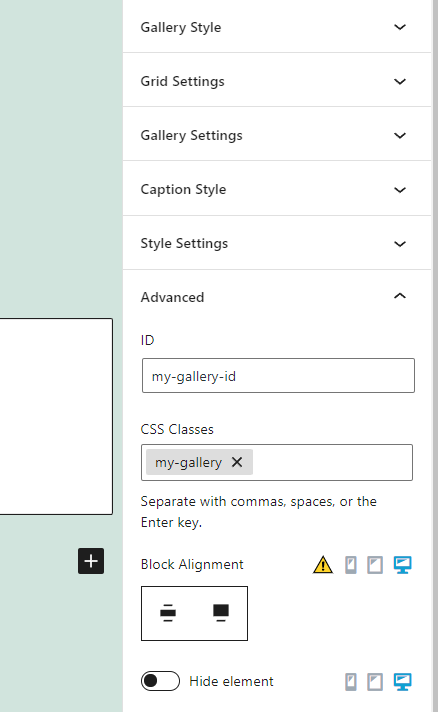Image resolution: width=438 pixels, height=712 pixels.
Task: Click the ID input field
Action: (x=278, y=376)
